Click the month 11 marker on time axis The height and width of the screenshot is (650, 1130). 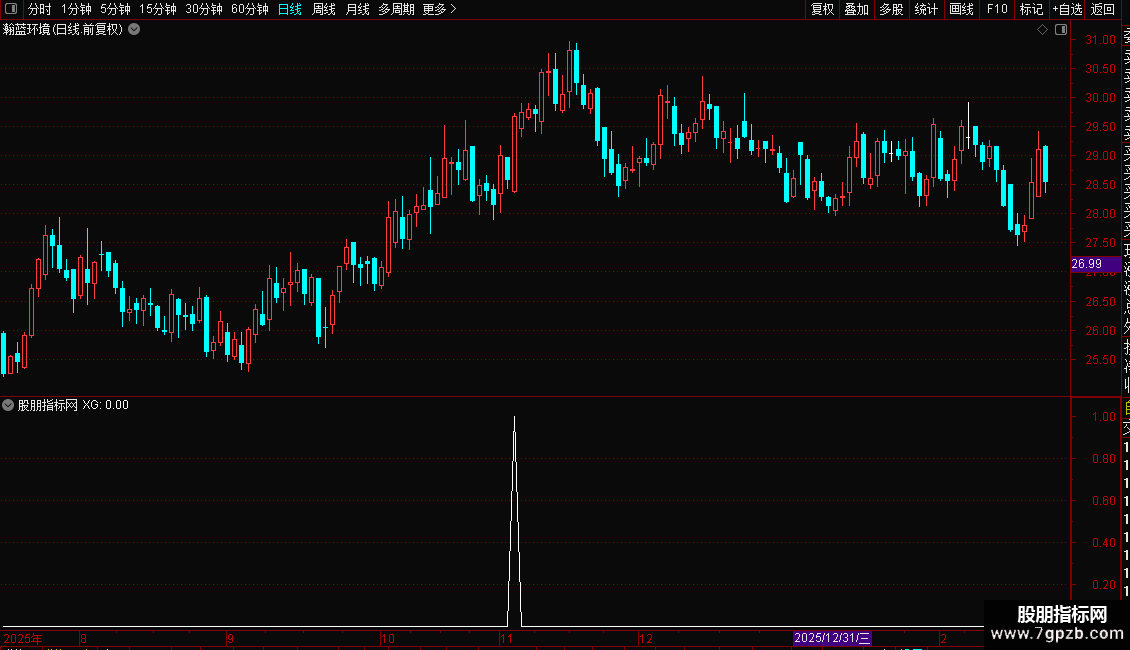pyautogui.click(x=506, y=638)
